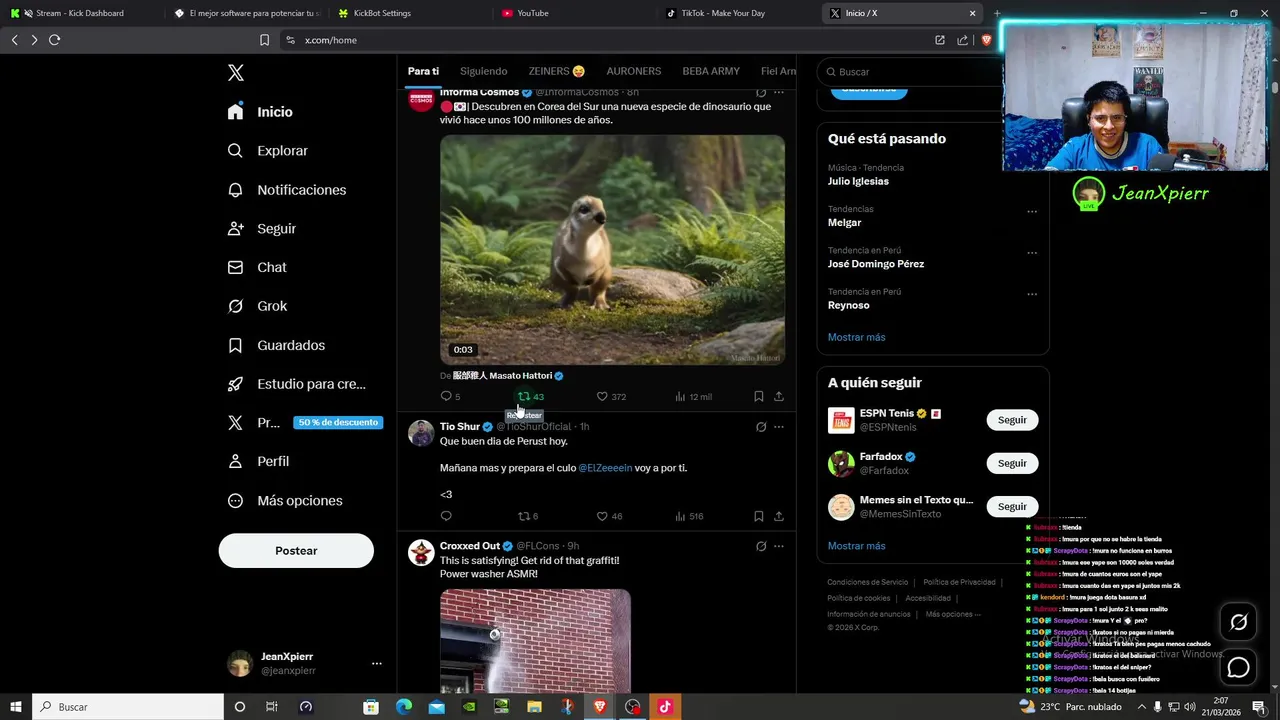Bookmark Tio Shur's post
Image resolution: width=1280 pixels, height=720 pixels.
click(x=759, y=517)
